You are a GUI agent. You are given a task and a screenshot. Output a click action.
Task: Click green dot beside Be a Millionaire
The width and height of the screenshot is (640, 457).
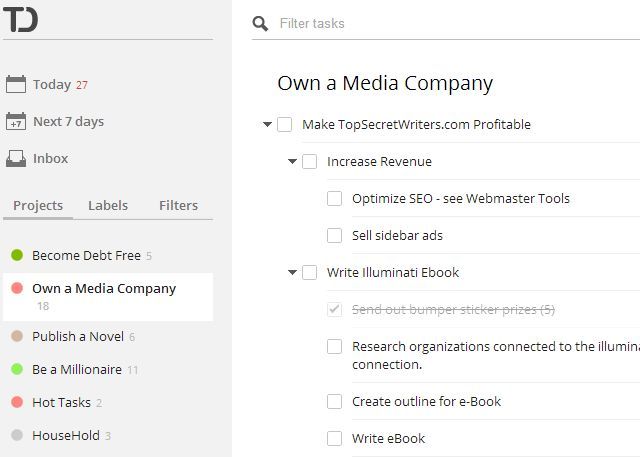point(17,370)
